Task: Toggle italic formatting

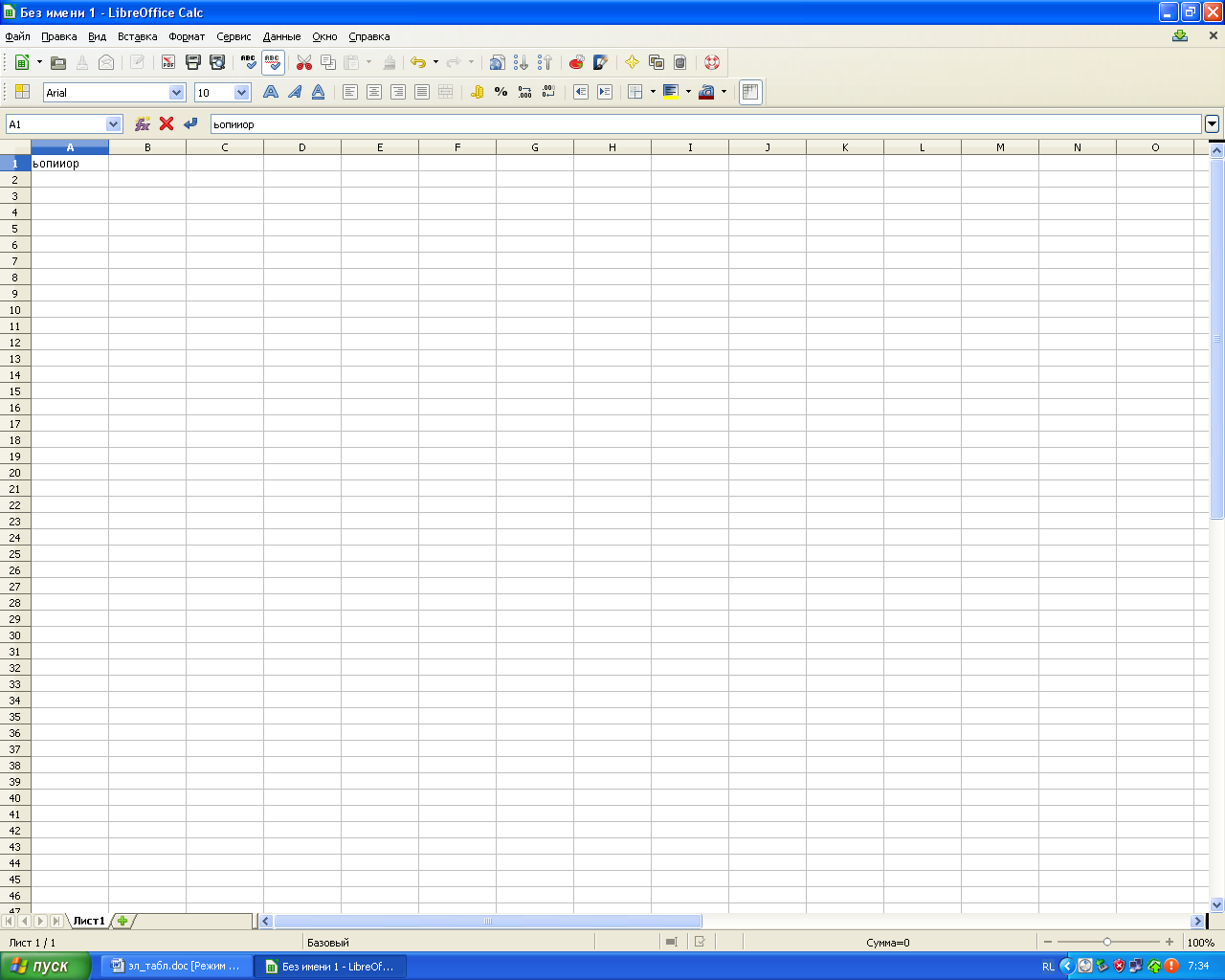Action: [x=295, y=92]
